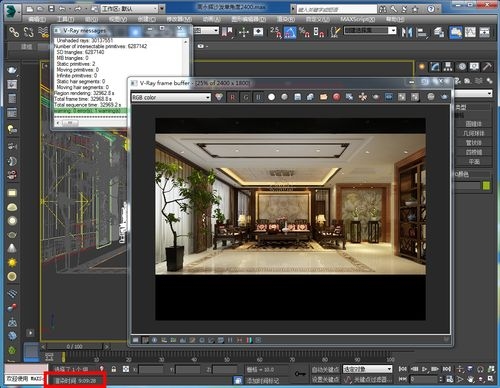The image size is (500, 388).
Task: Click the Align tool icon
Action: point(422,32)
